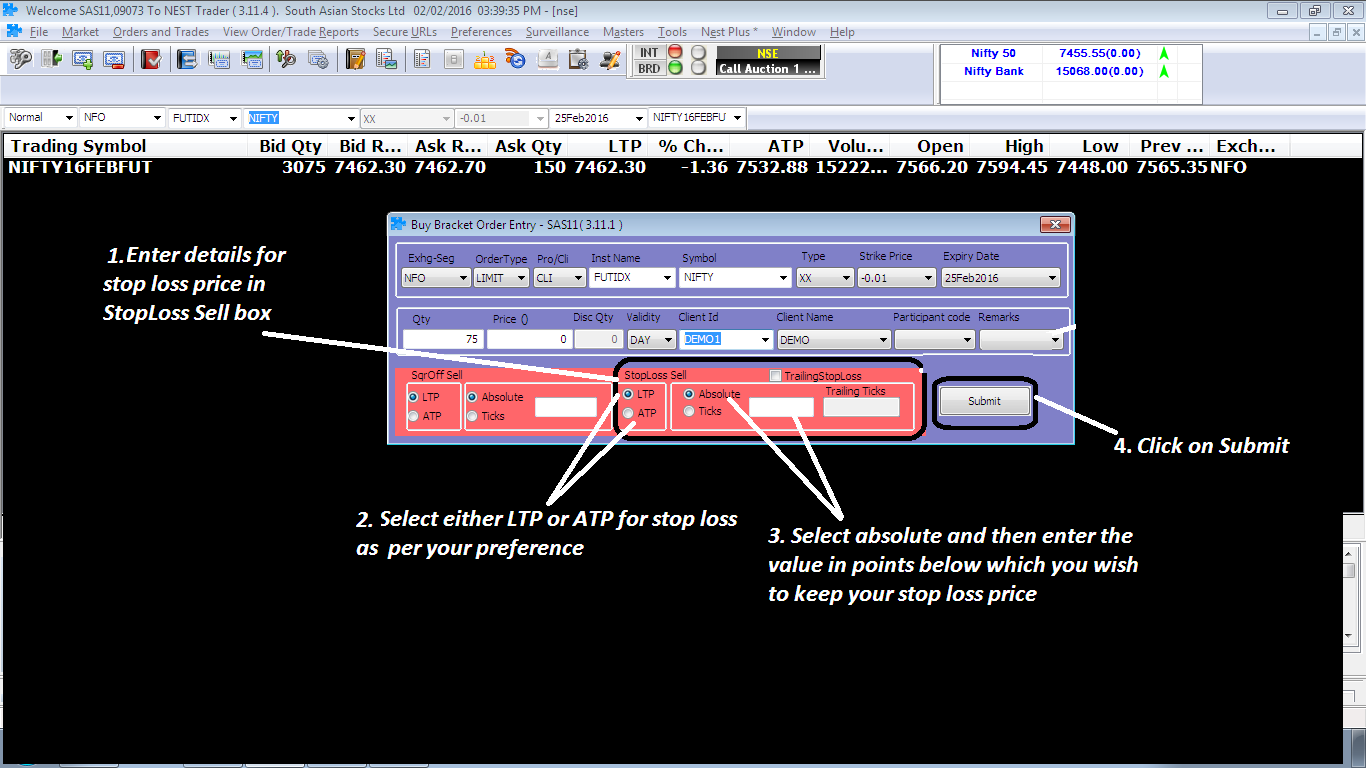Open the Market menu
Screen dimensions: 1366x768
coord(80,32)
